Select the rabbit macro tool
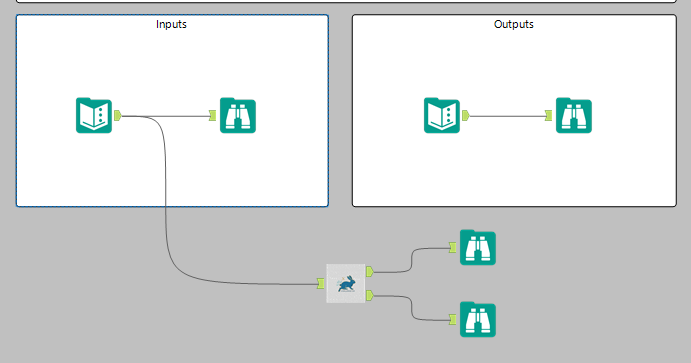Image resolution: width=691 pixels, height=363 pixels. [346, 283]
